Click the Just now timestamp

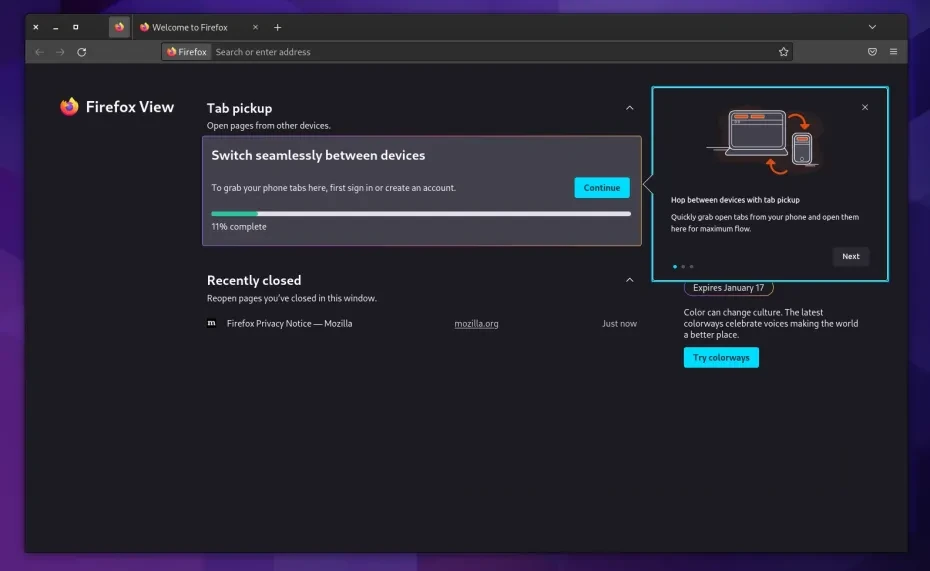tap(619, 324)
